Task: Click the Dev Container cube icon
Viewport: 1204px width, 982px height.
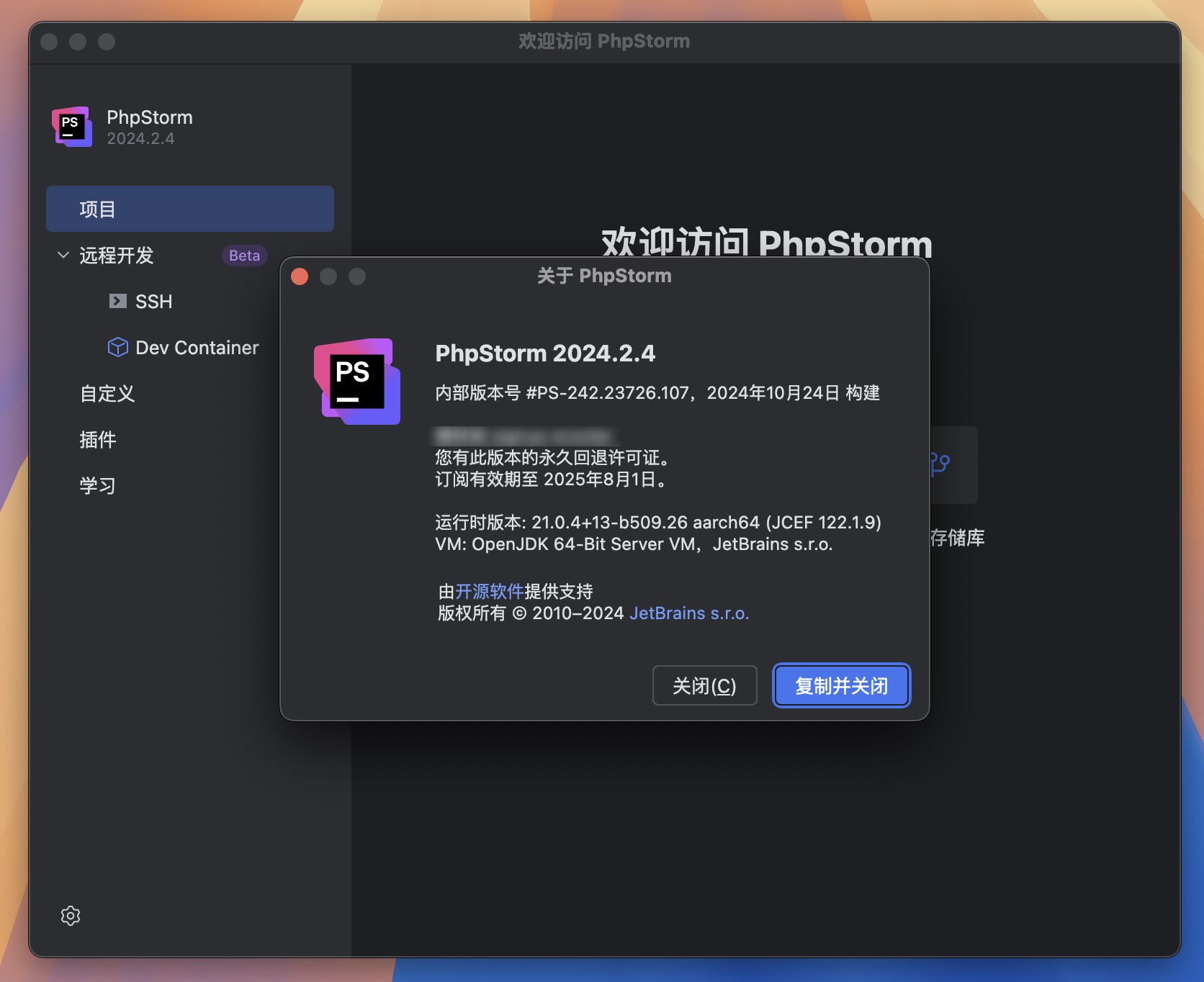Action: pos(117,347)
